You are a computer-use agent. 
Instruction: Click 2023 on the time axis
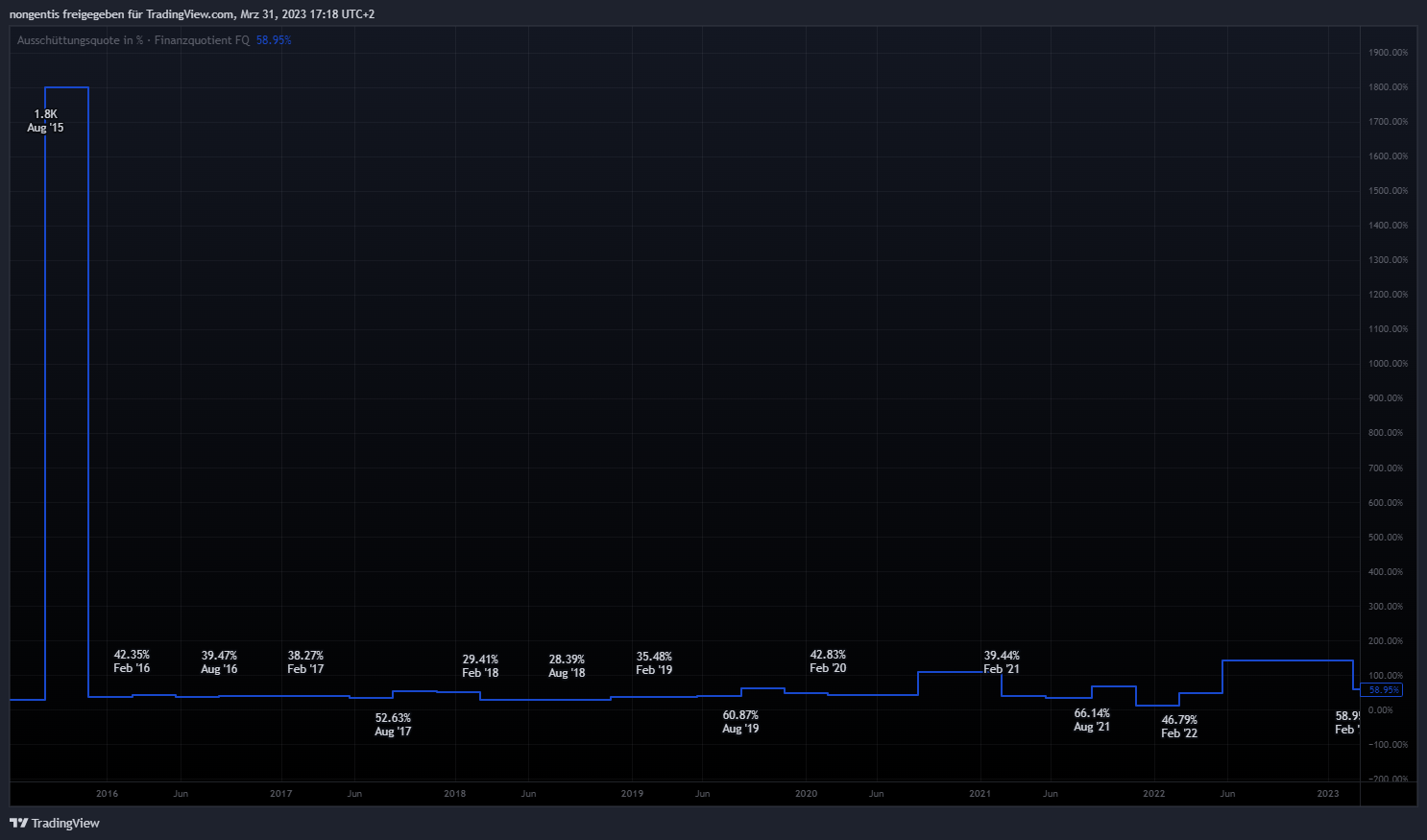click(1327, 793)
